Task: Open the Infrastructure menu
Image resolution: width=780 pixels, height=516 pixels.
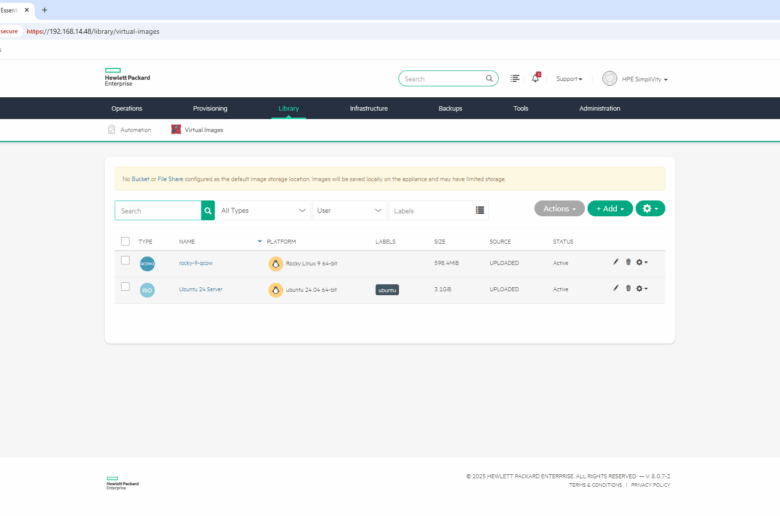Action: point(368,108)
